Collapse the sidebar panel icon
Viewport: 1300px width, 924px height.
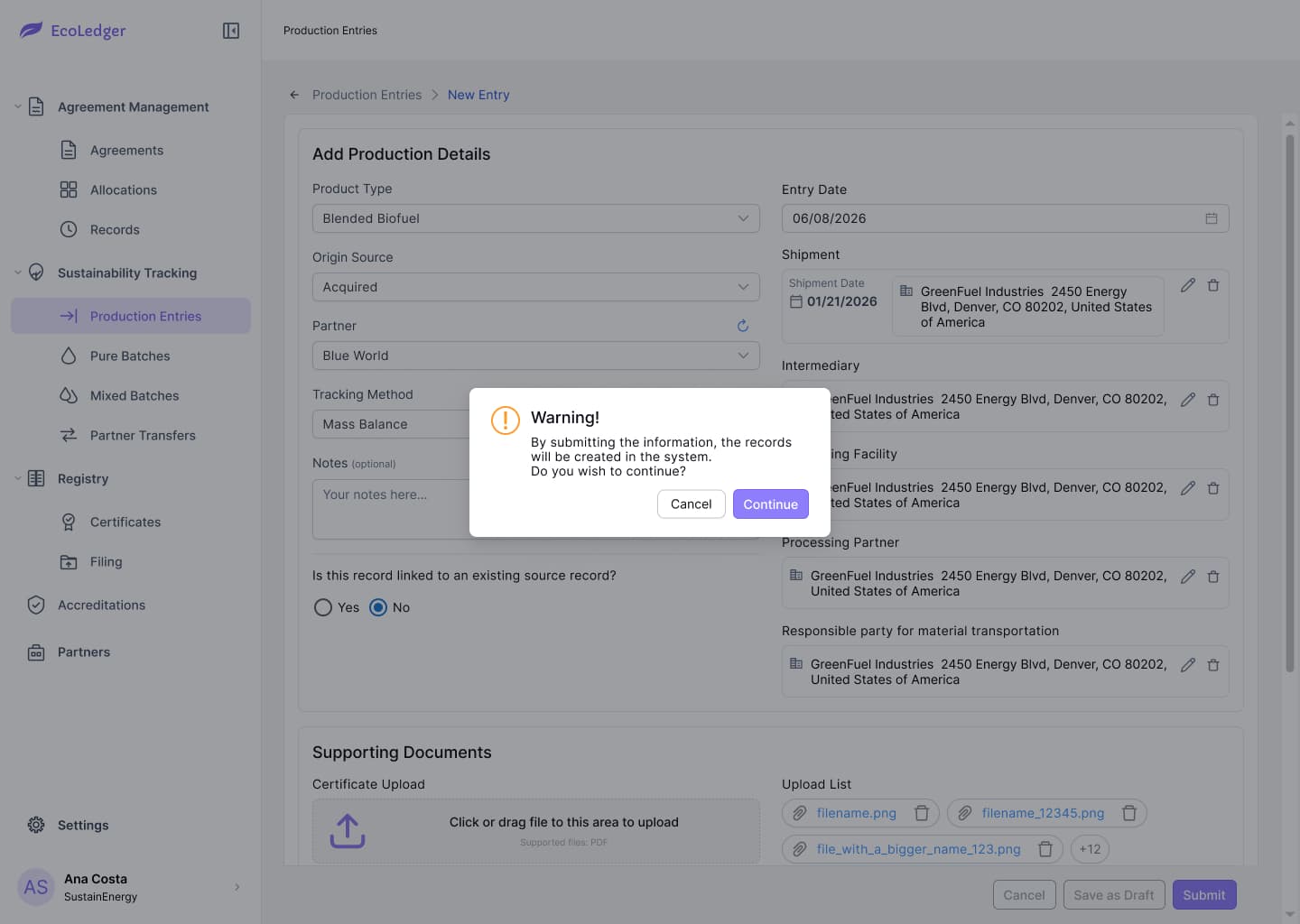click(x=231, y=31)
